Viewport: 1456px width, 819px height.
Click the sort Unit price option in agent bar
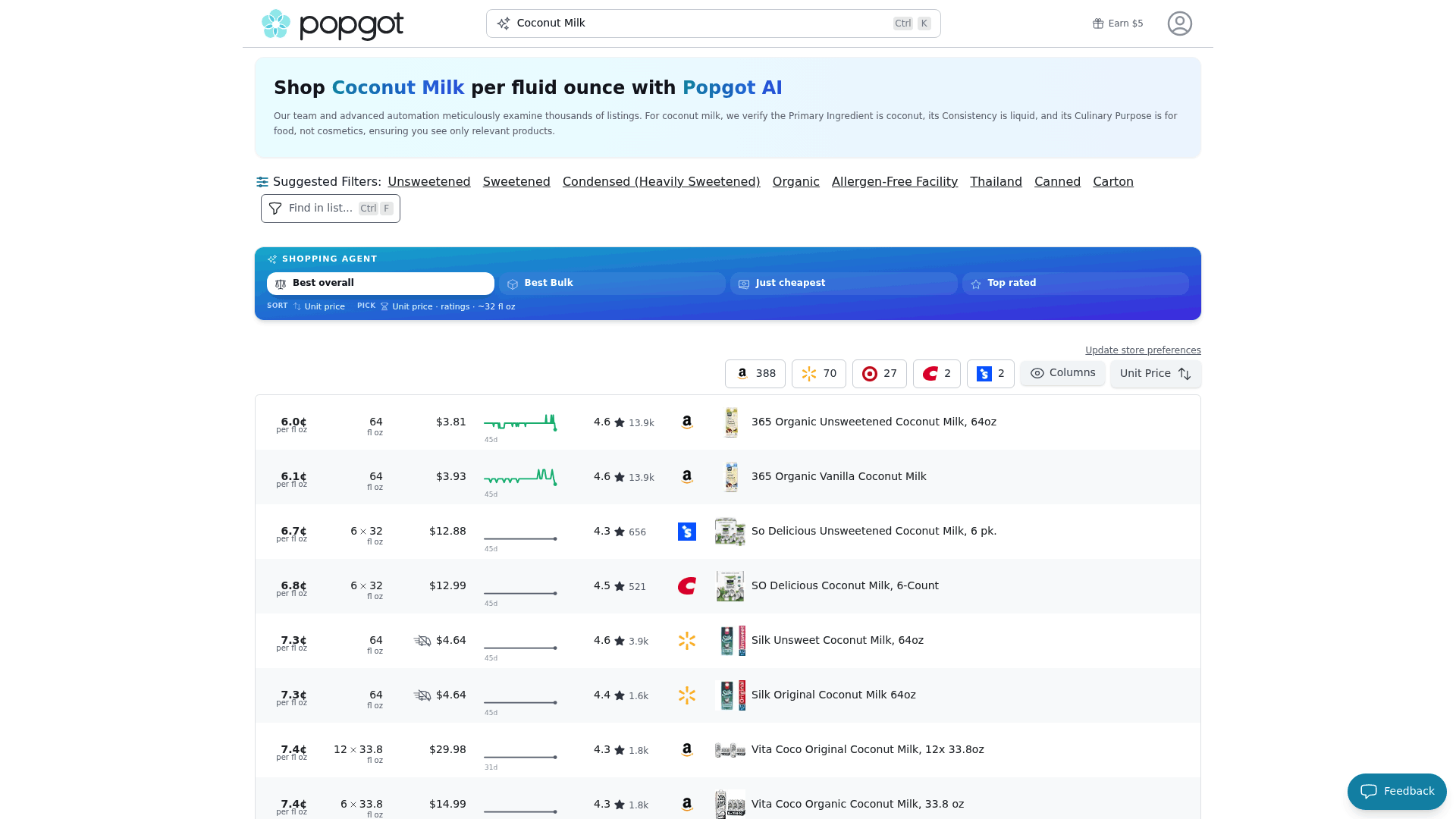[x=318, y=306]
